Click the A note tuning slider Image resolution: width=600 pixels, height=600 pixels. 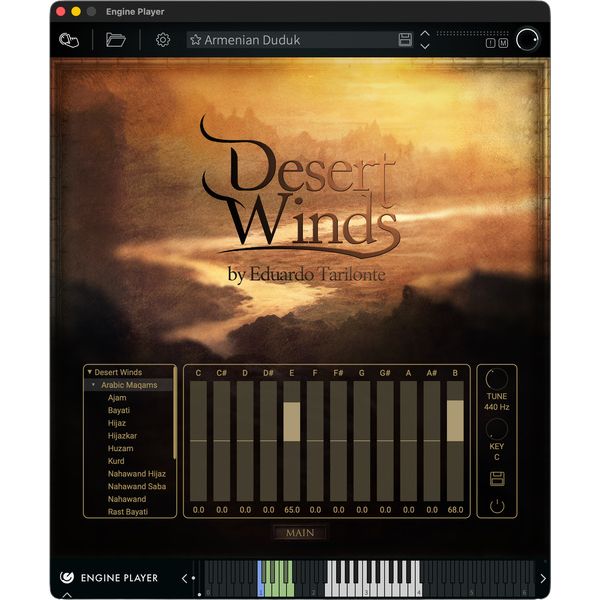pyautogui.click(x=408, y=441)
